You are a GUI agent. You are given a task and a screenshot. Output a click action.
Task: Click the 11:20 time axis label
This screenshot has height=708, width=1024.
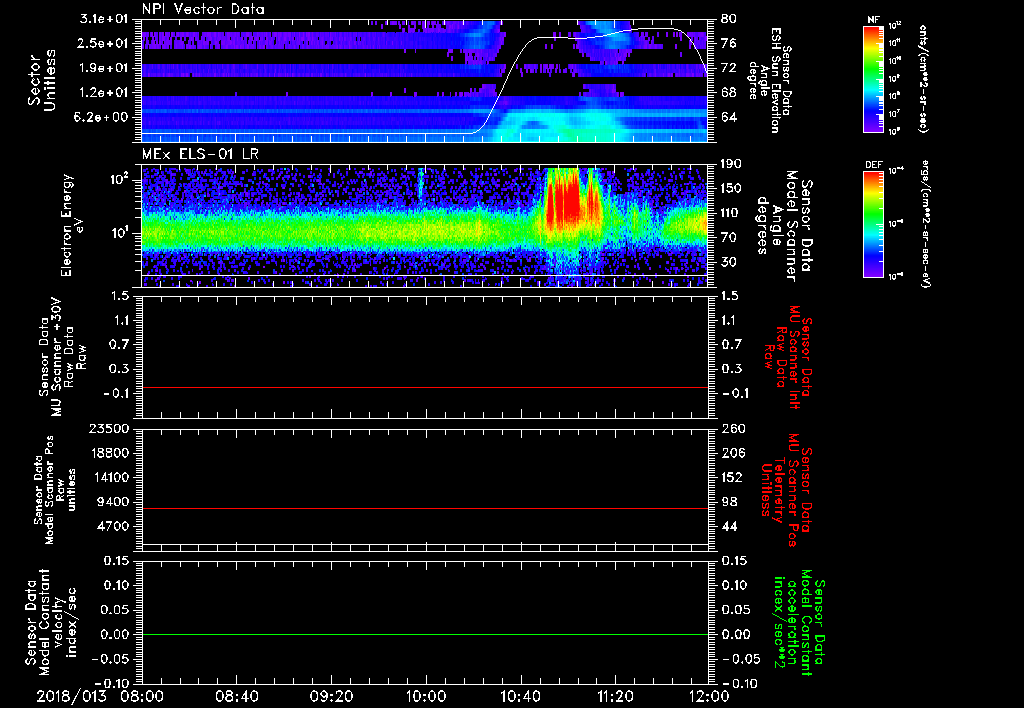(615, 696)
